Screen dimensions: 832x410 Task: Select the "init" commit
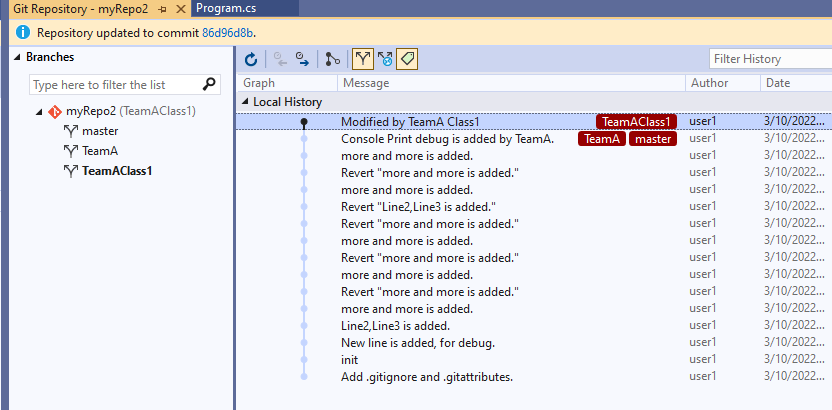coord(350,360)
